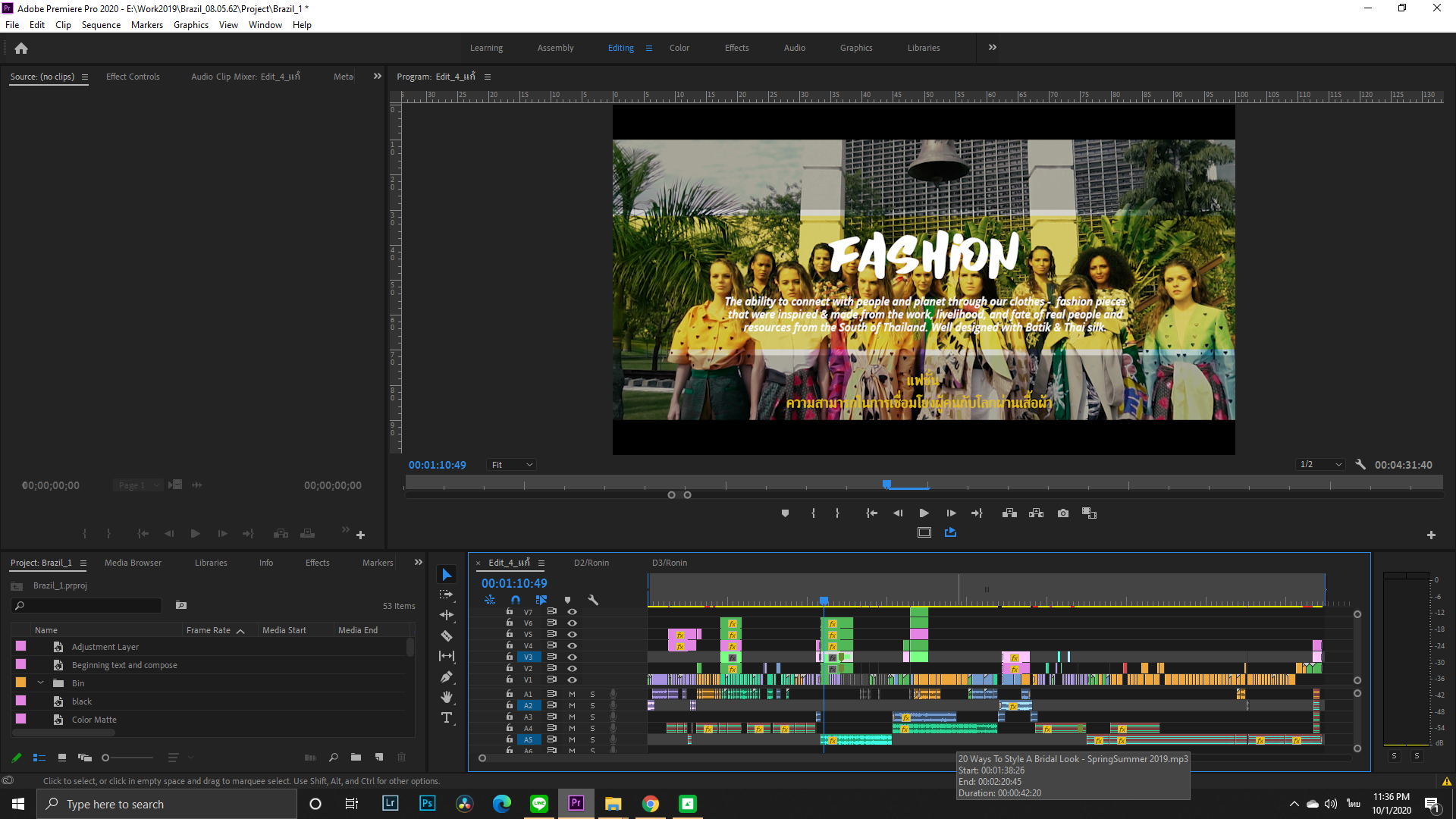Viewport: 1456px width, 819px height.
Task: Click the Lift button
Action: tap(1009, 513)
